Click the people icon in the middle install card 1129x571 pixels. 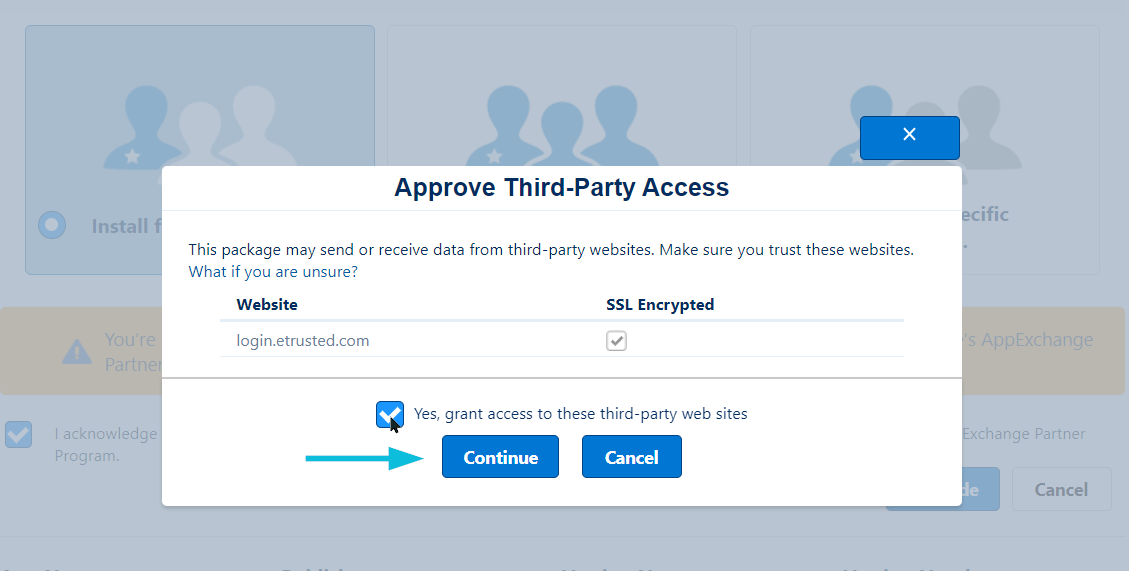tap(562, 126)
